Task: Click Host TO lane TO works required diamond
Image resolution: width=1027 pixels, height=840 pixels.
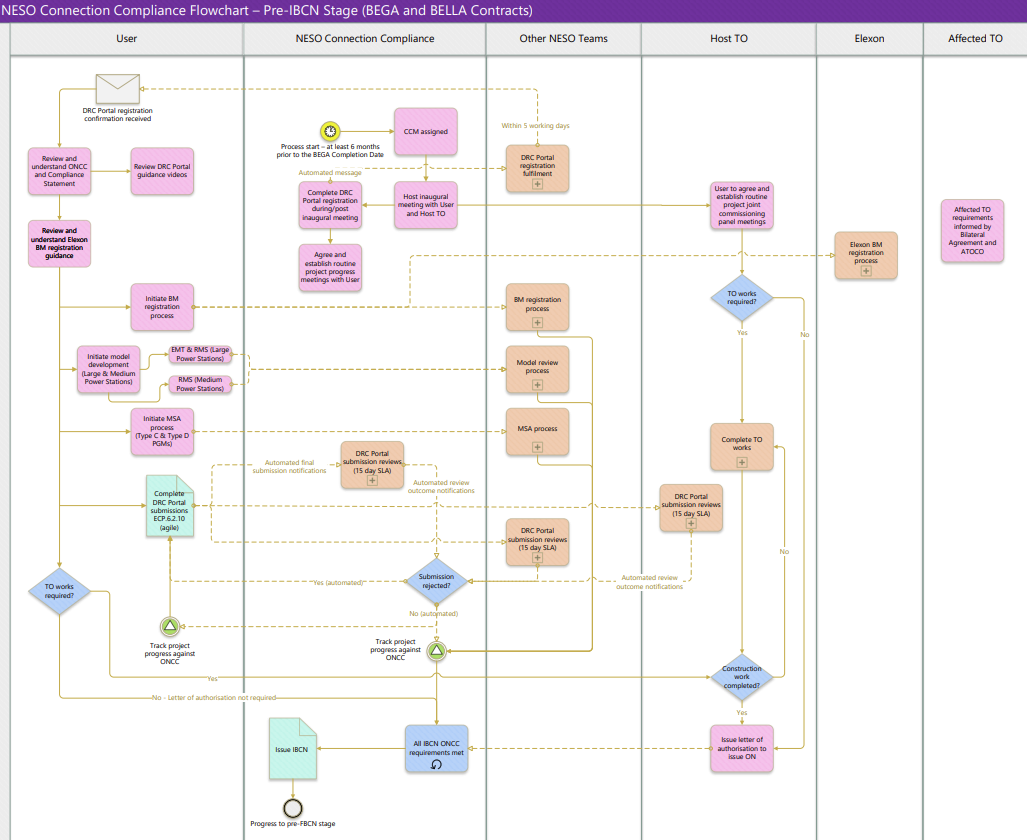Action: (x=742, y=298)
